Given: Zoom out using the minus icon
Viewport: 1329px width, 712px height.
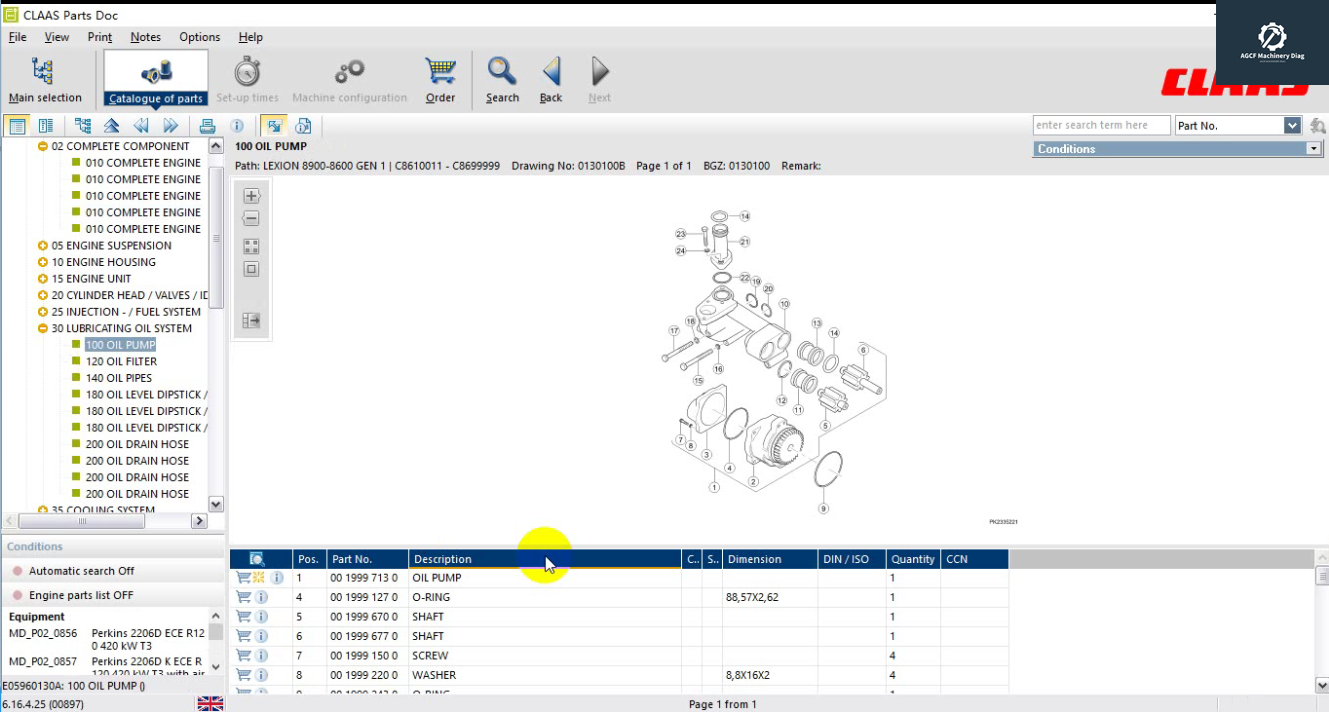Looking at the screenshot, I should (x=250, y=218).
